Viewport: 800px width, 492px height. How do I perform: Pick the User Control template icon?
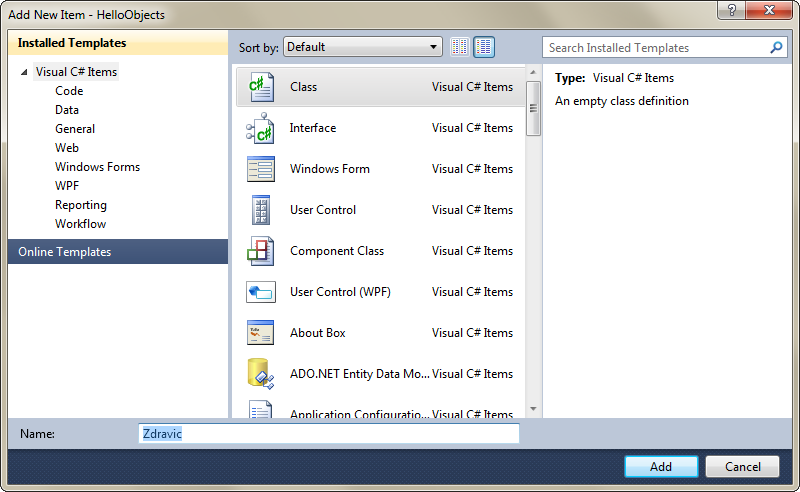coord(261,210)
